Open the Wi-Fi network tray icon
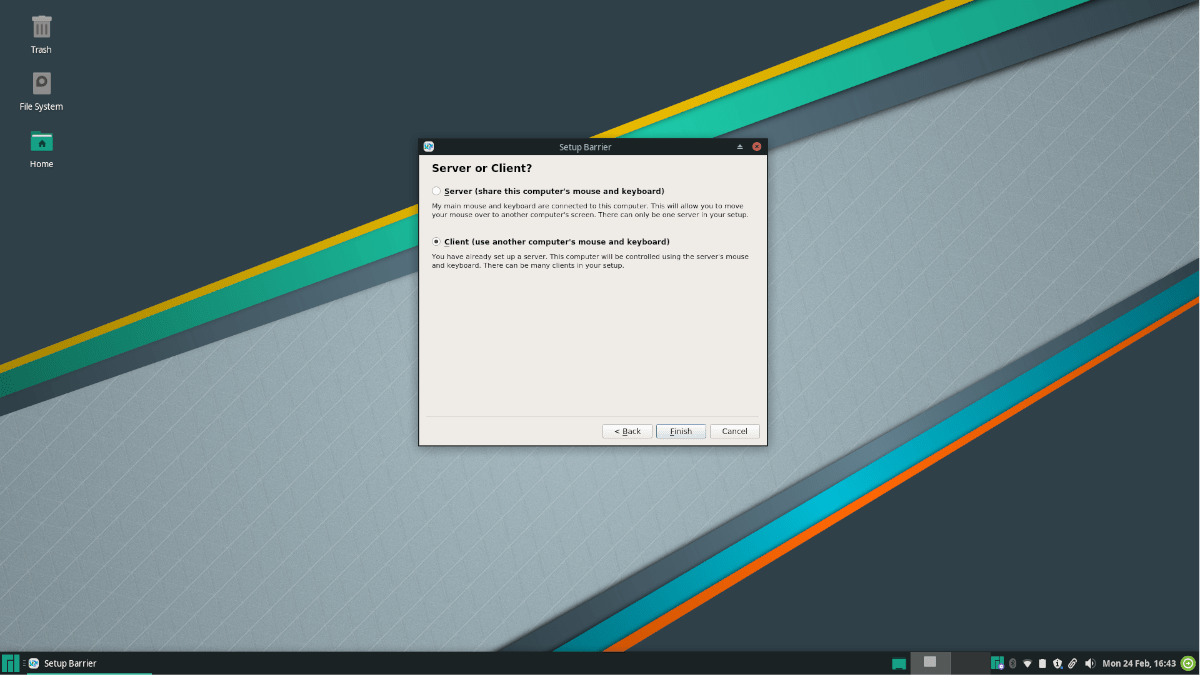This screenshot has height=675, width=1200. tap(1027, 663)
